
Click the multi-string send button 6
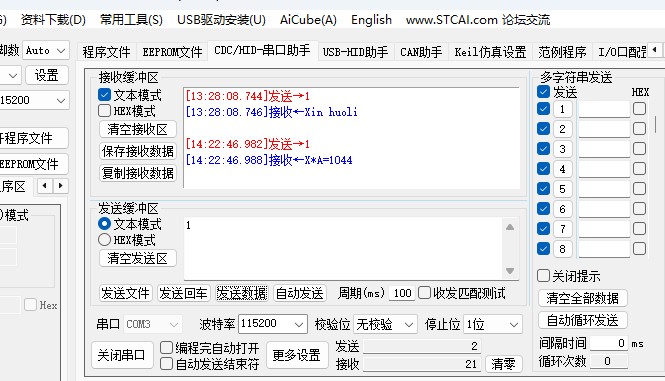click(562, 209)
